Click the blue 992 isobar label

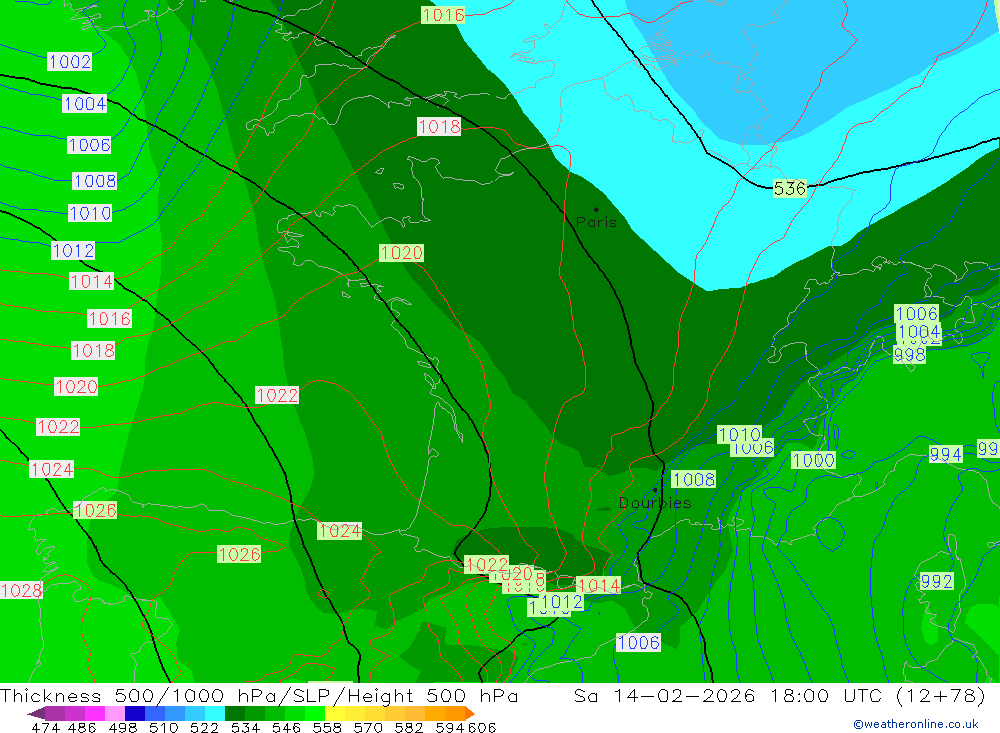click(x=936, y=581)
